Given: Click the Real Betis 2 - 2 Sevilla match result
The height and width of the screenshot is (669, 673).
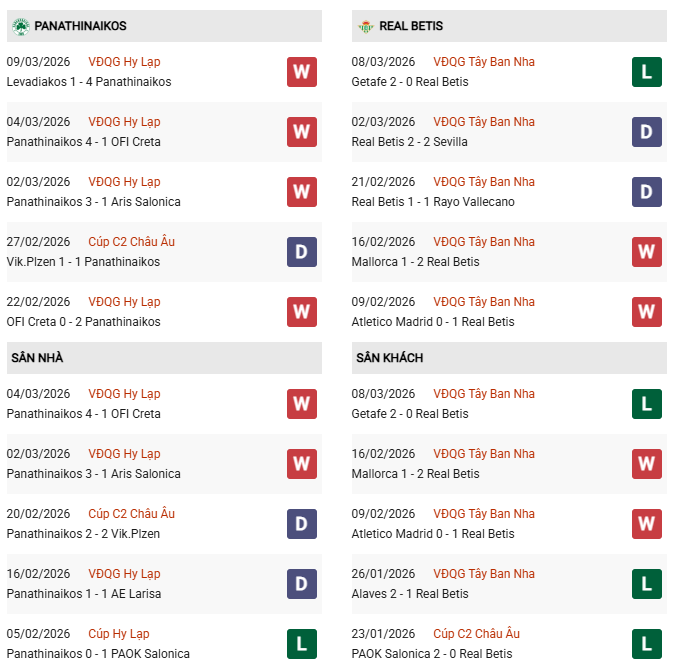Looking at the screenshot, I should 410,142.
